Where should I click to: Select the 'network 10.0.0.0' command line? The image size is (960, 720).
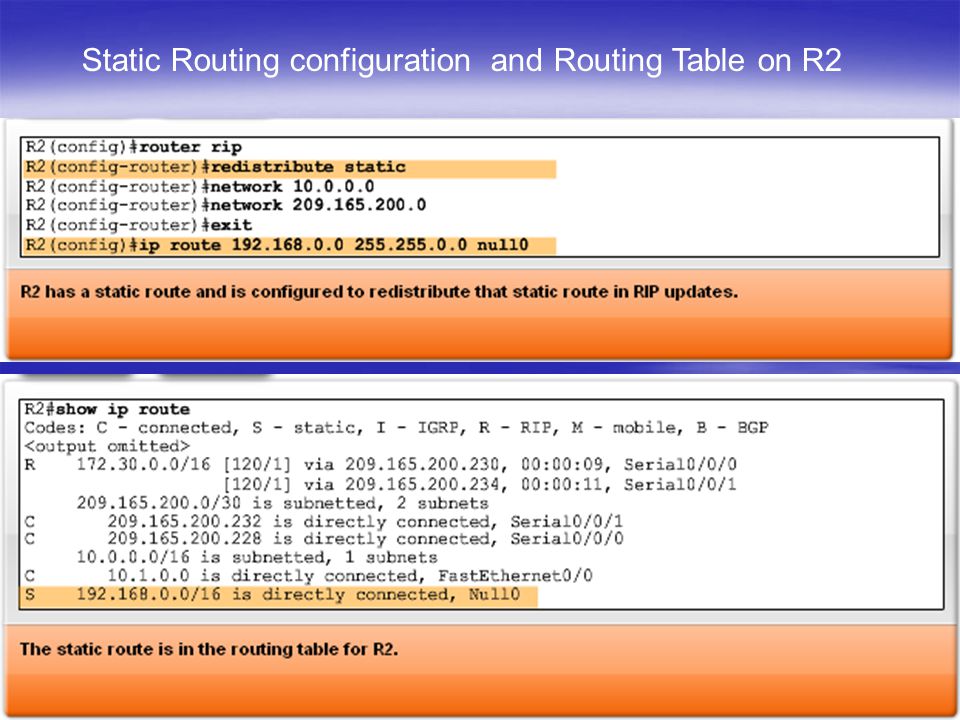(x=200, y=186)
